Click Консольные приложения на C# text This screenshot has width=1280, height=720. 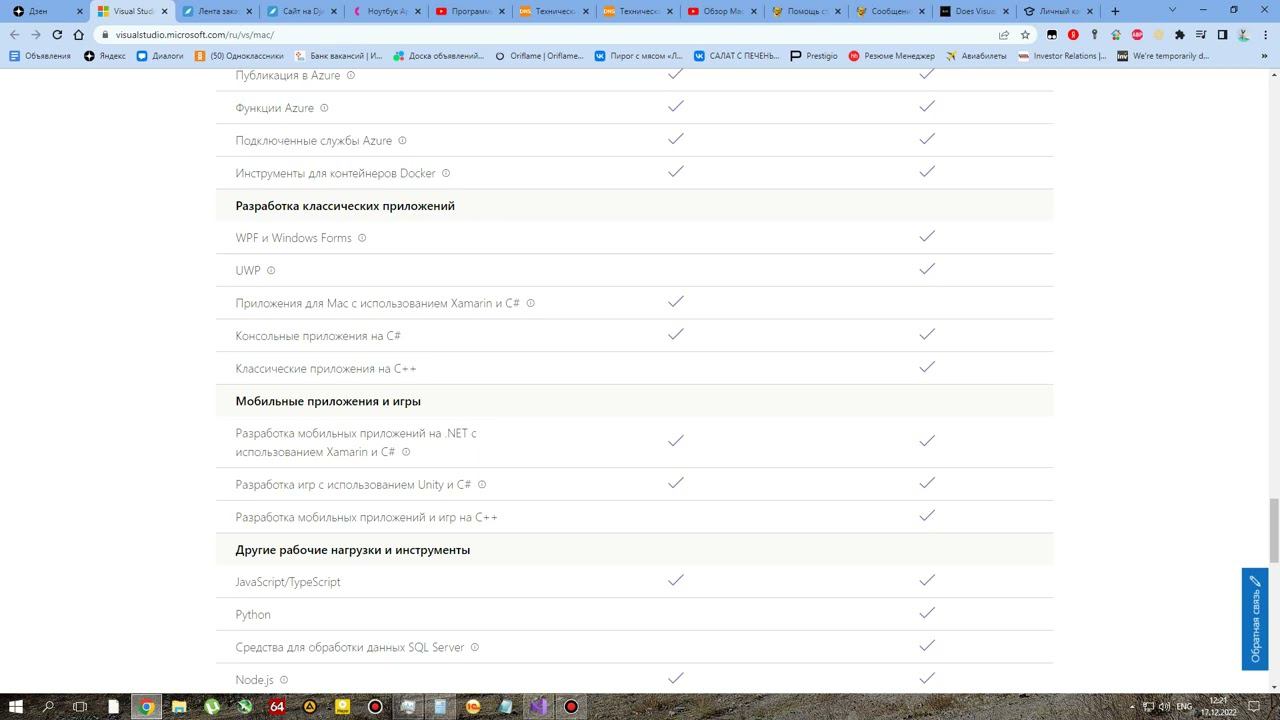[318, 336]
